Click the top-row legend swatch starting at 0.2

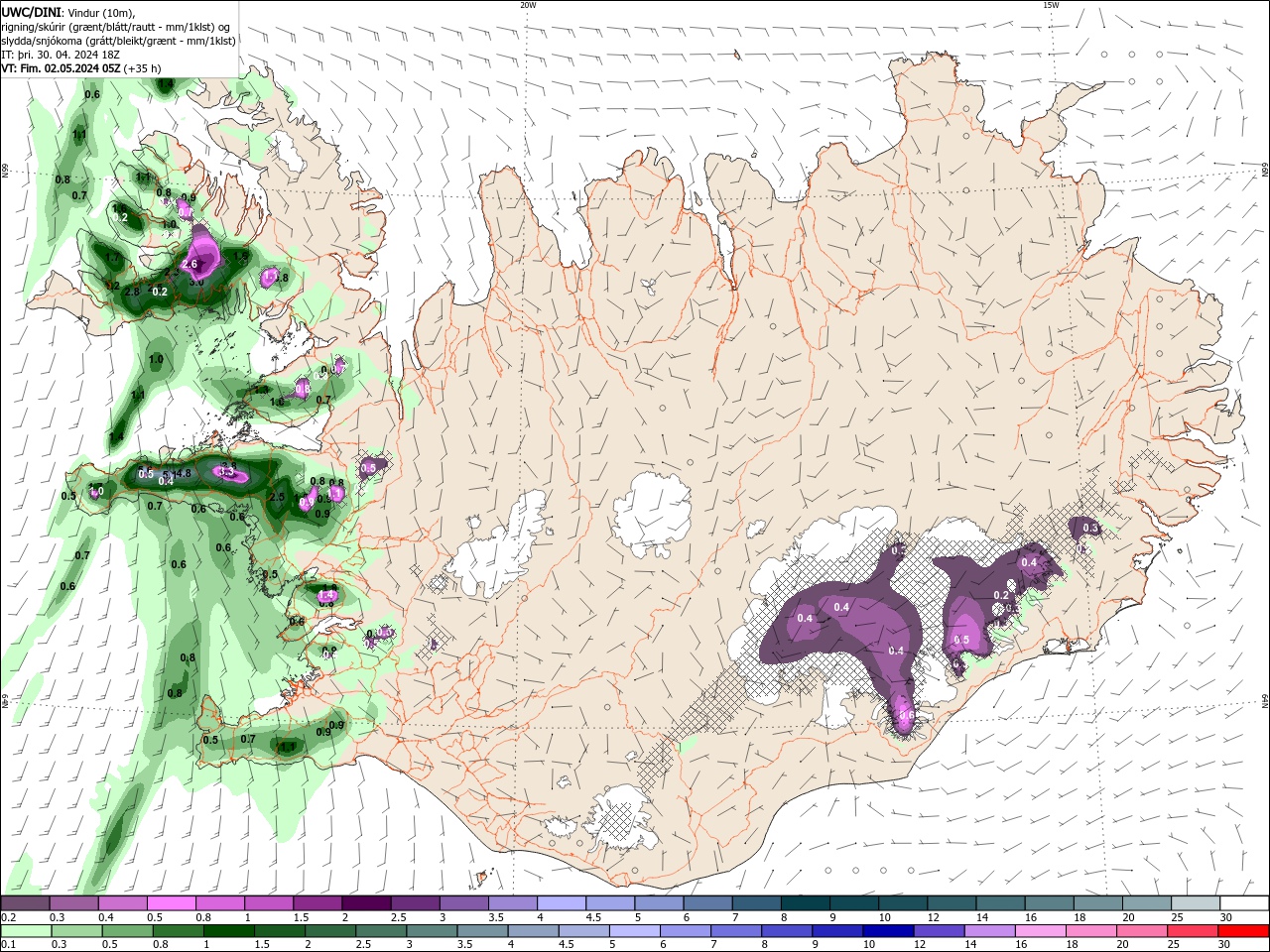[x=25, y=903]
